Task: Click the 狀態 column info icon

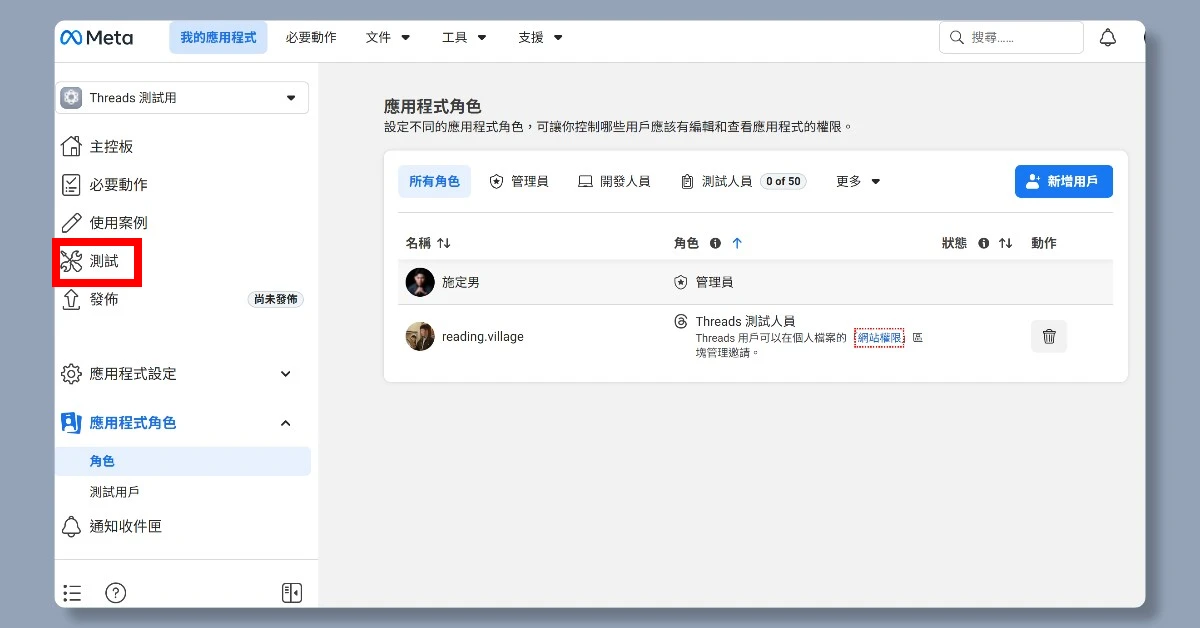Action: tap(983, 243)
